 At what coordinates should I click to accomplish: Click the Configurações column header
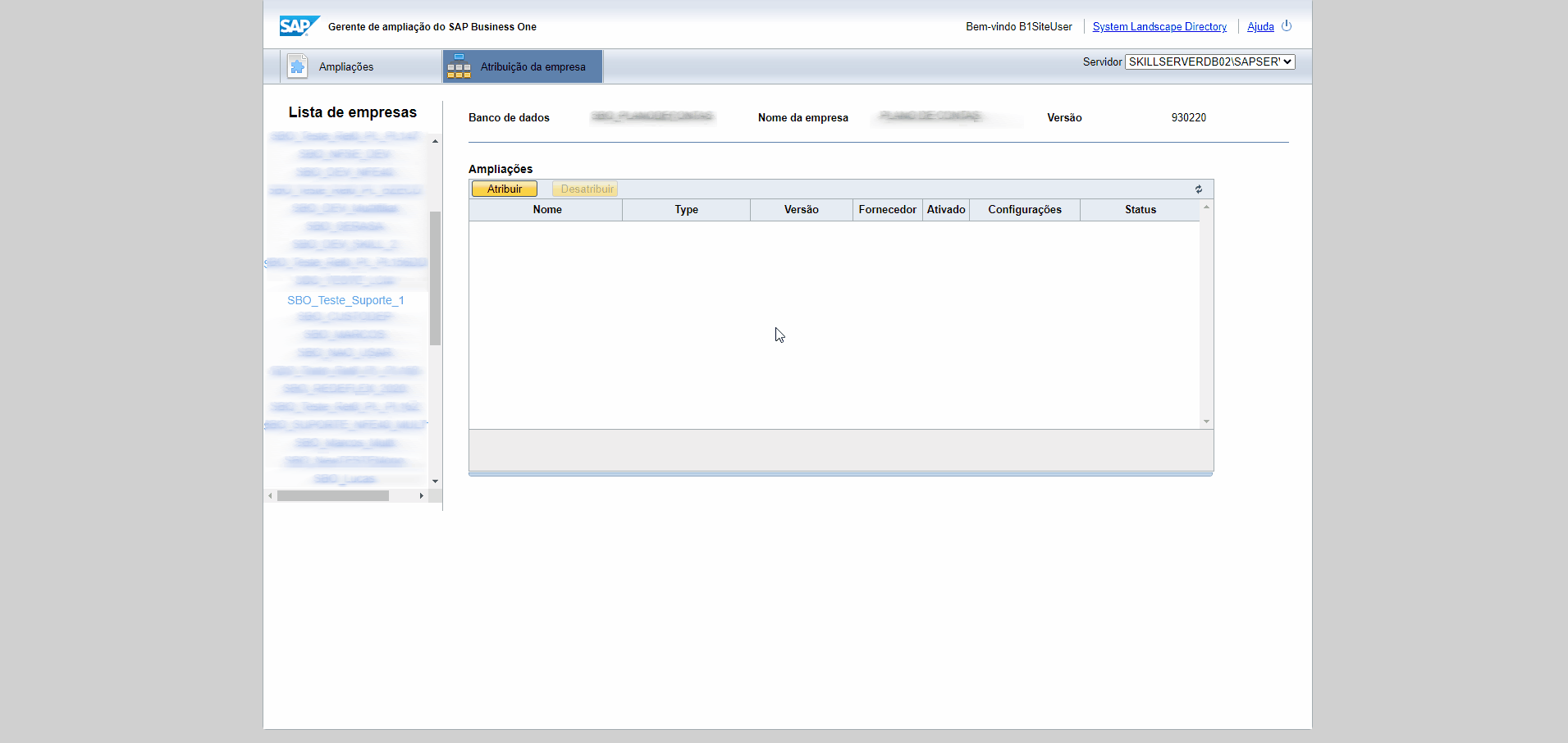(1025, 209)
